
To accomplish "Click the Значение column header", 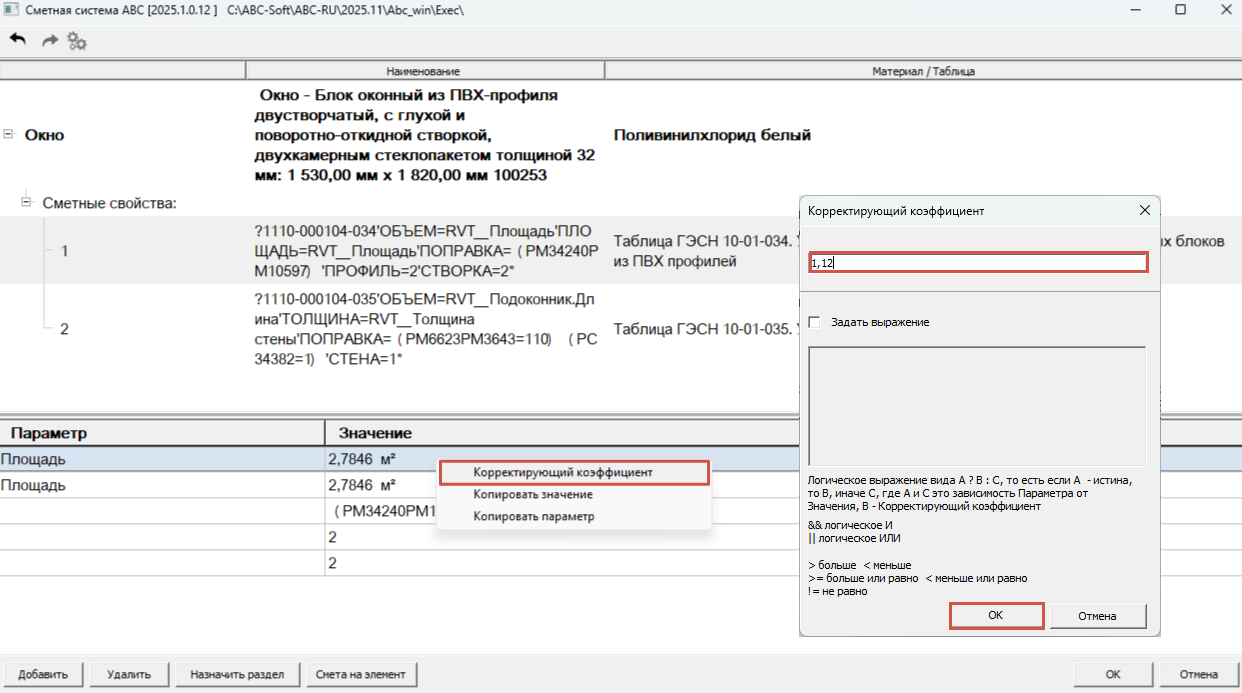I will 783,433.
